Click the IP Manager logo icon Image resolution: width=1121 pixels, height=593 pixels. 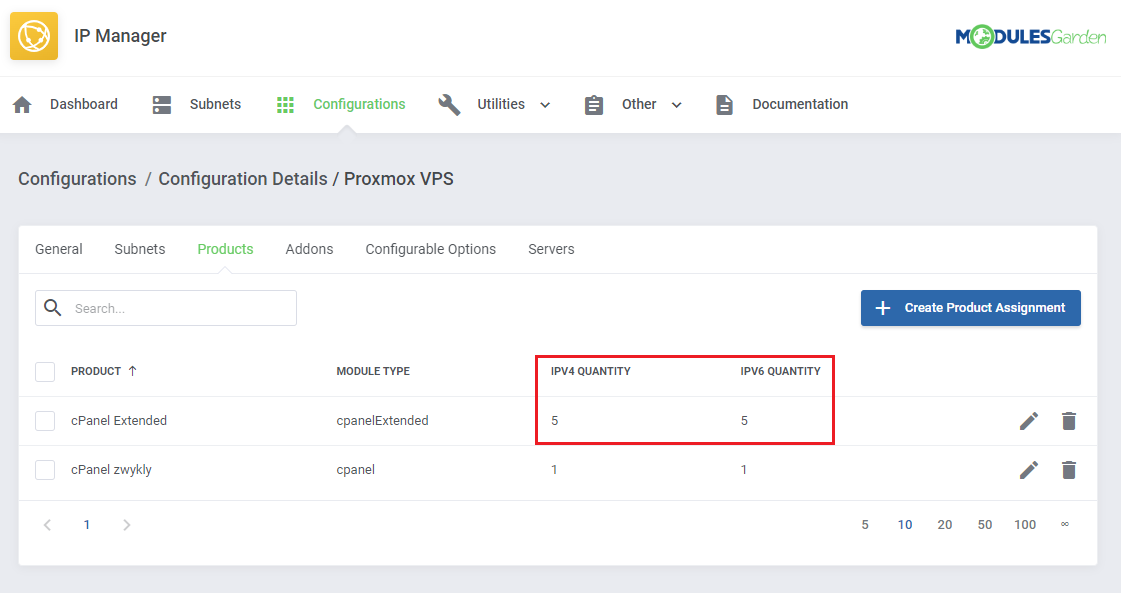[x=34, y=36]
